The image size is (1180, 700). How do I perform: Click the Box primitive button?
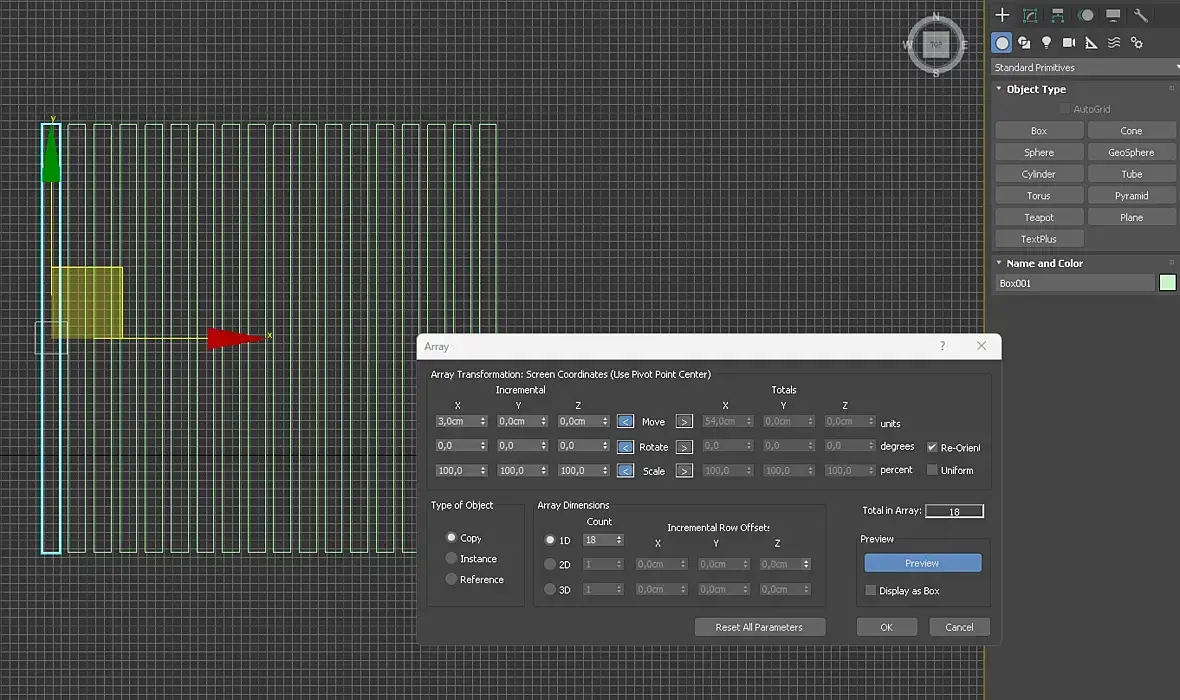pyautogui.click(x=1039, y=131)
